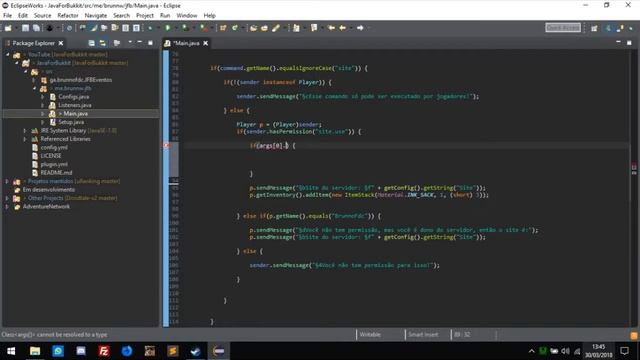Image resolution: width=640 pixels, height=360 pixels.
Task: Click the Forward navigation arrow in the toolbar
Action: point(360,28)
